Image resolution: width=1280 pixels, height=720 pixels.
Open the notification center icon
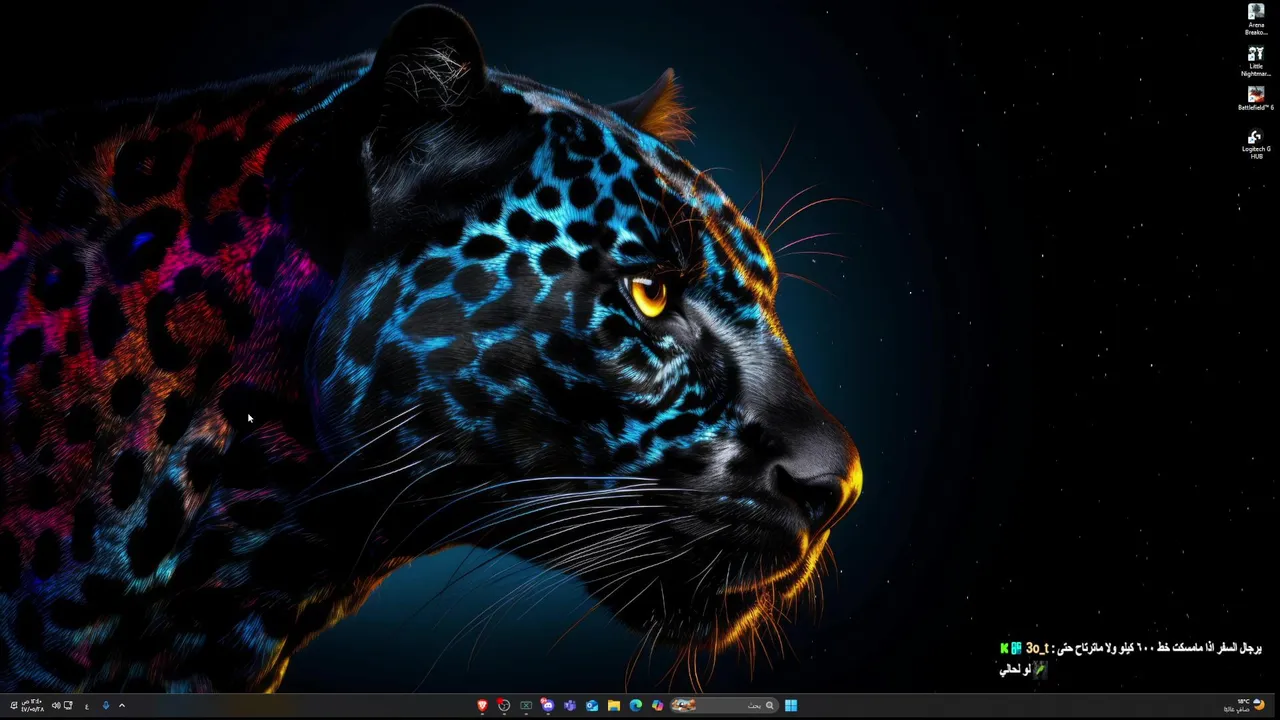point(14,705)
